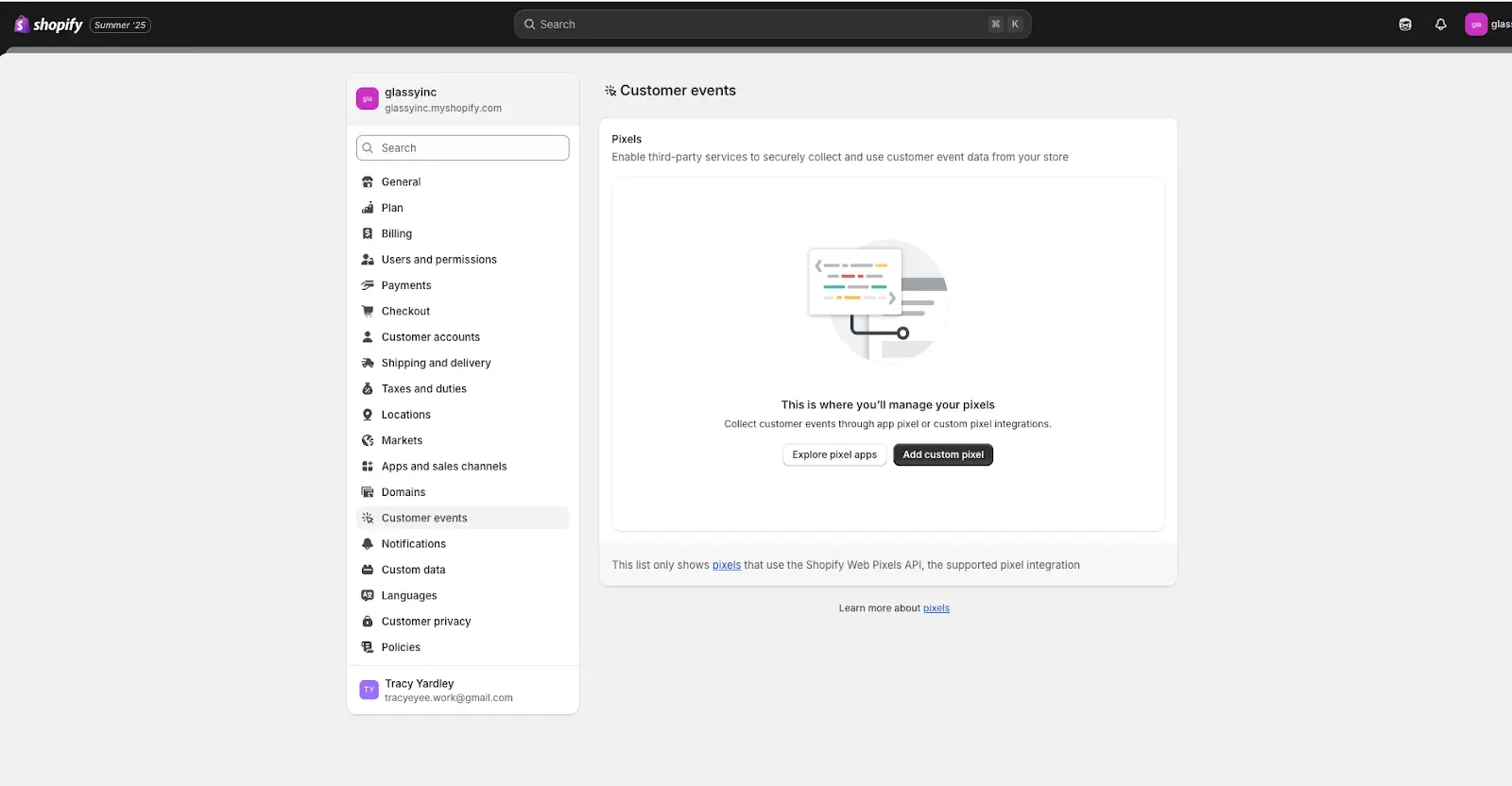The image size is (1512, 786).
Task: Open Markets settings
Action: (463, 440)
